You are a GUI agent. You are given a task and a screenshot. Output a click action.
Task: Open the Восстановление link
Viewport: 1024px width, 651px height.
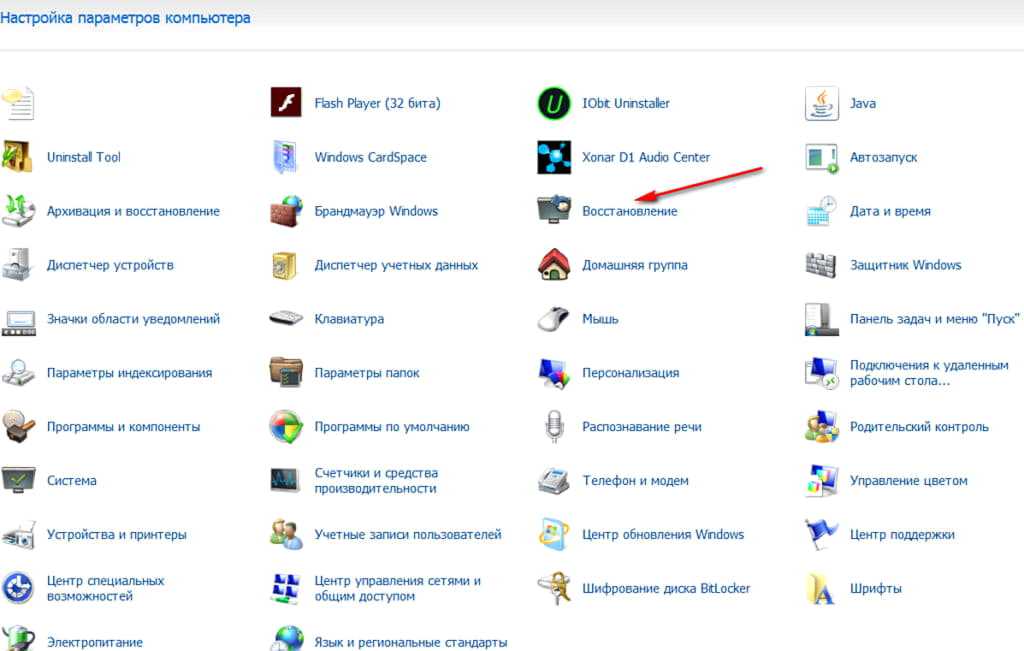[629, 211]
